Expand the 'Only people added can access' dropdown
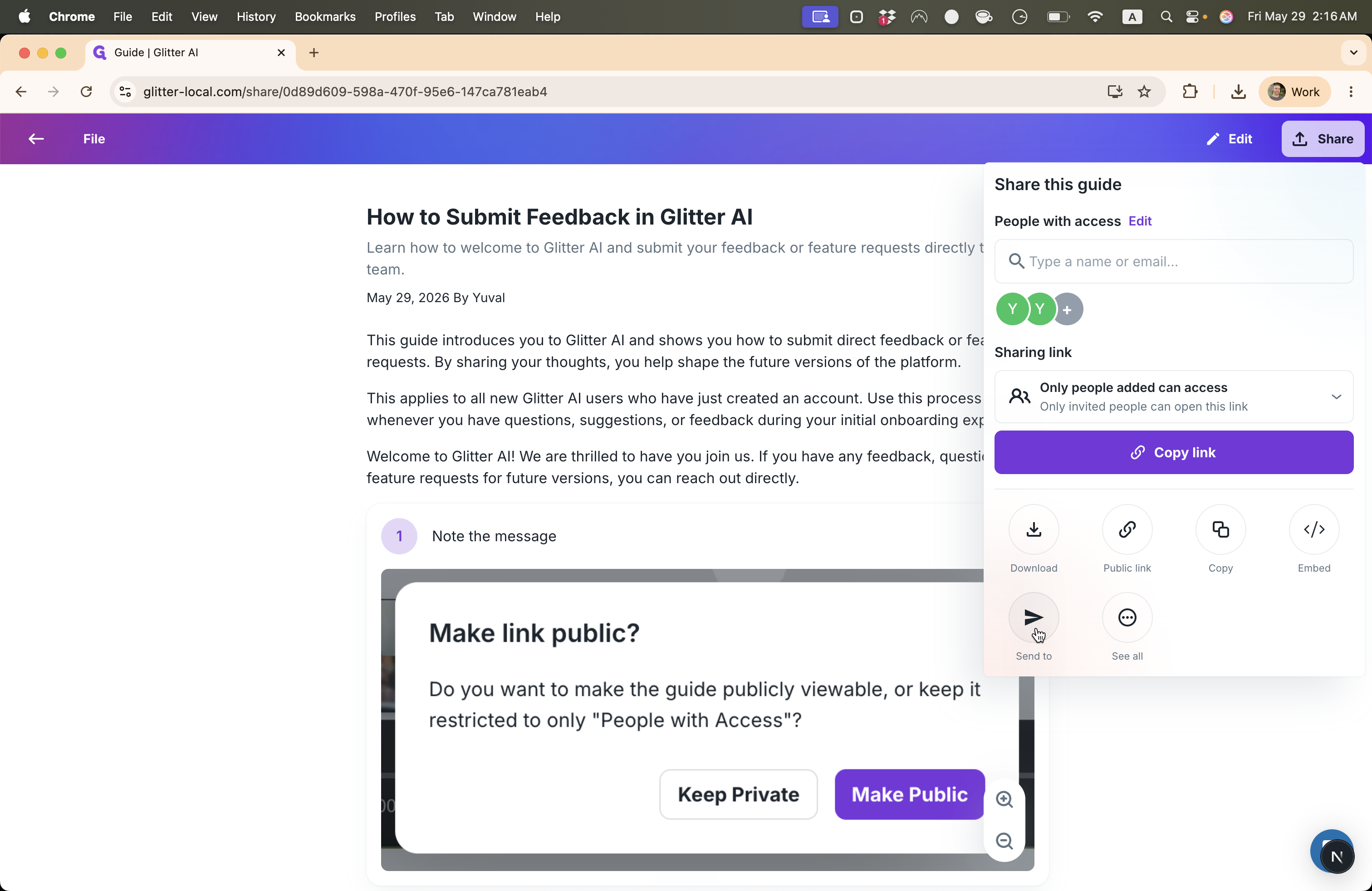 click(1174, 397)
